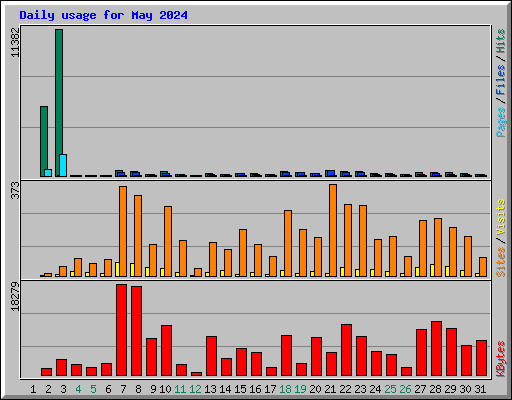The width and height of the screenshot is (512, 400).
Task: Click the red "KBytes" legend label
Action: 501,359
